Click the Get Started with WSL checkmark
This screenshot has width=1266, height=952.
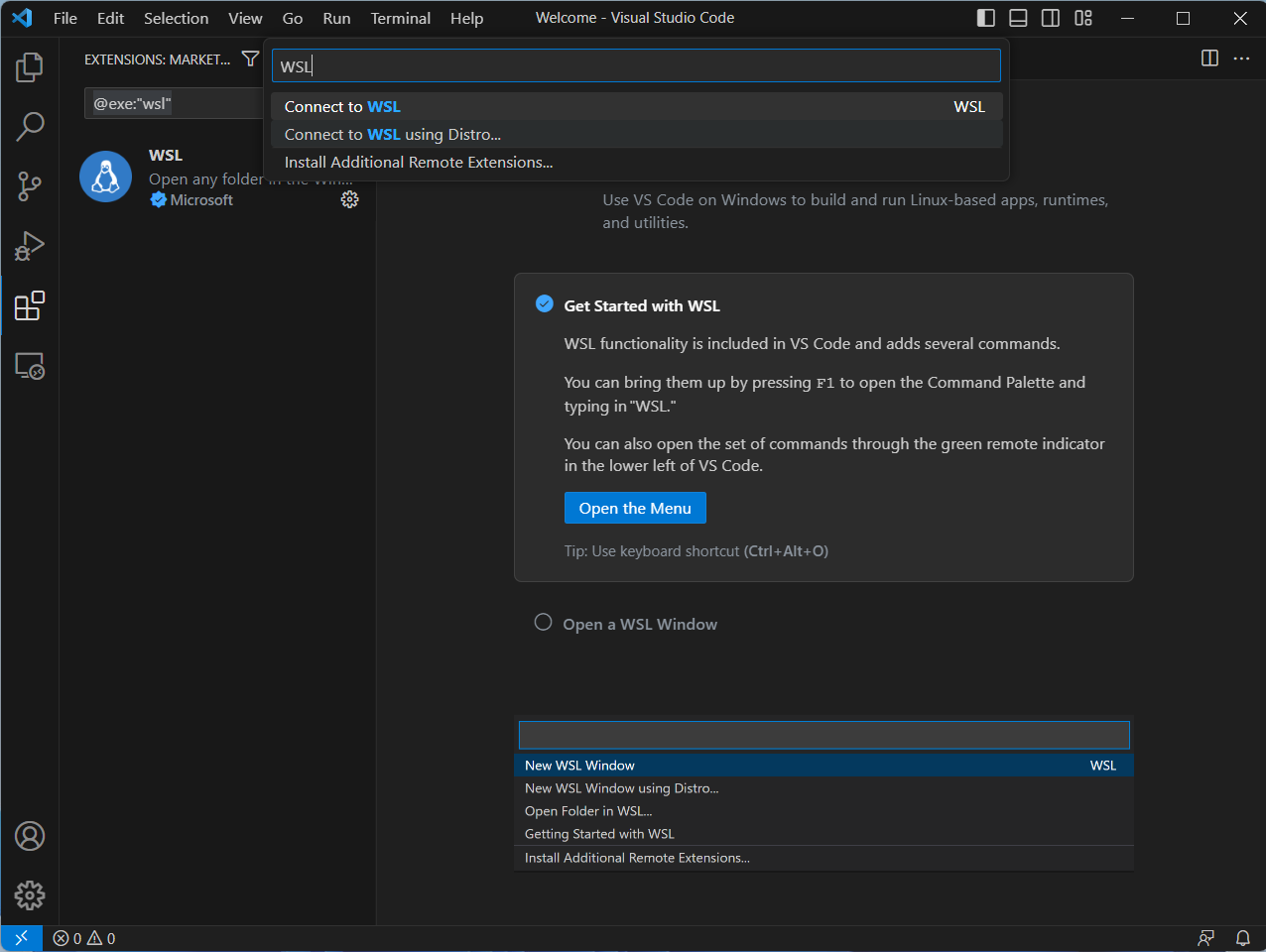(x=545, y=304)
